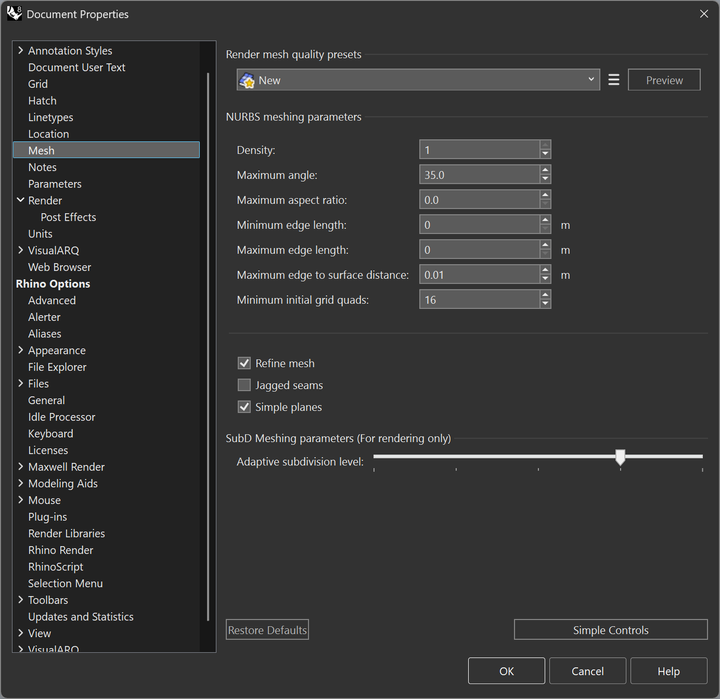720x699 pixels.
Task: Collapse the Render tree node
Action: 21,200
